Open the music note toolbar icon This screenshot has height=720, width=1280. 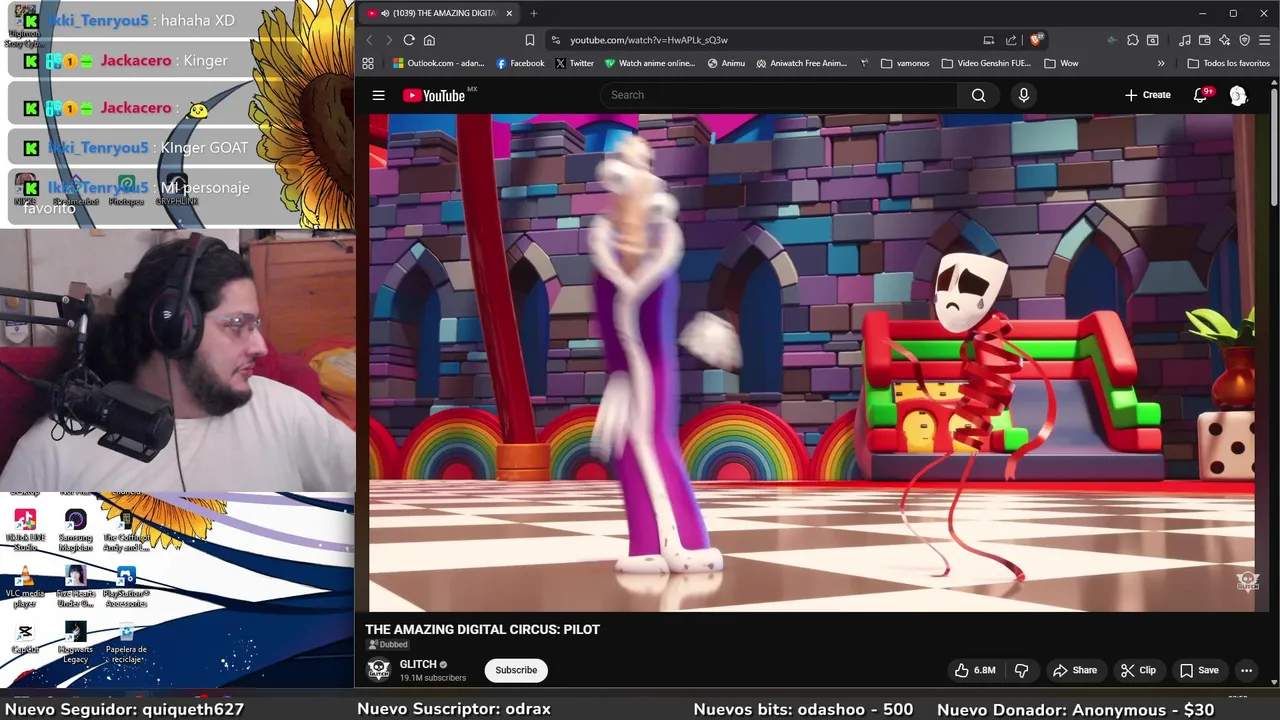pos(1185,40)
